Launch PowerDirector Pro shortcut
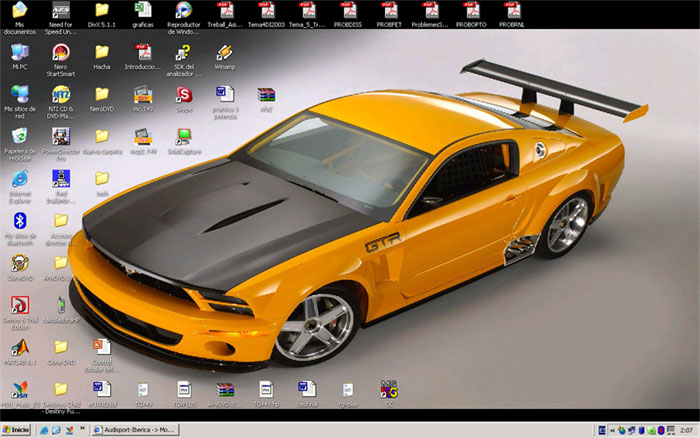700x438 pixels. tap(61, 137)
